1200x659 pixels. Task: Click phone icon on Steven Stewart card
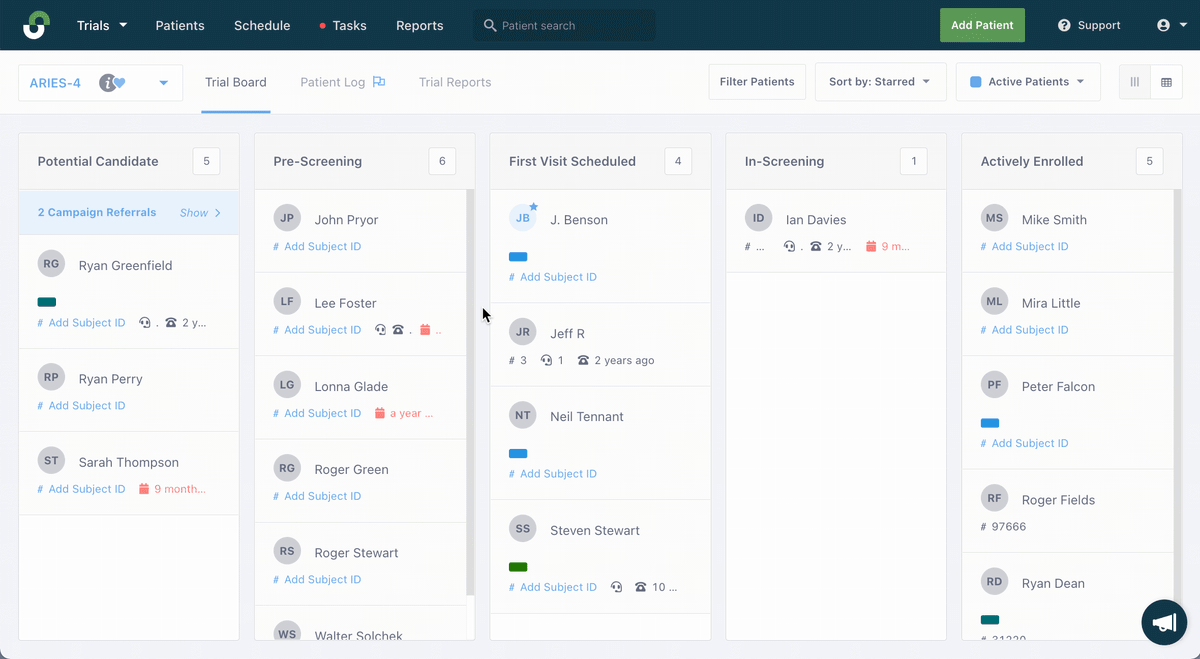click(641, 587)
